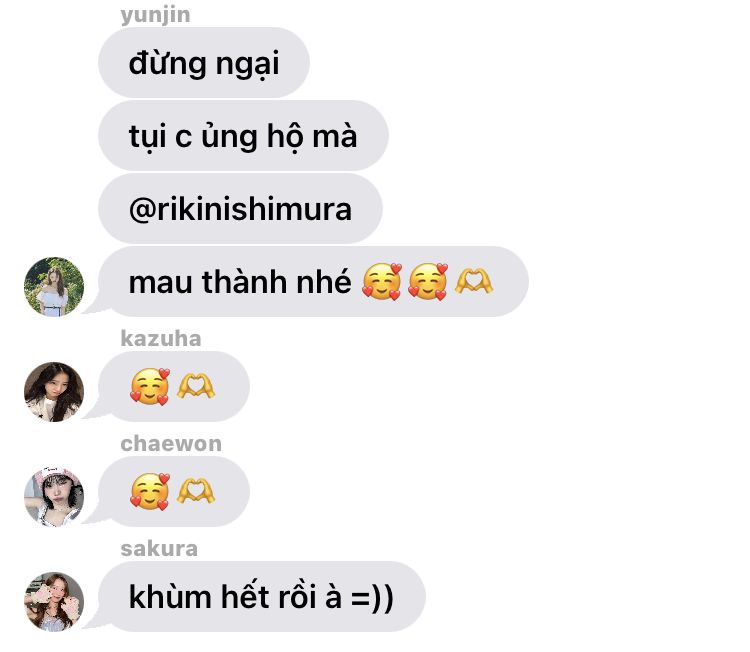Tap chaewon's avatar photo

pyautogui.click(x=54, y=497)
